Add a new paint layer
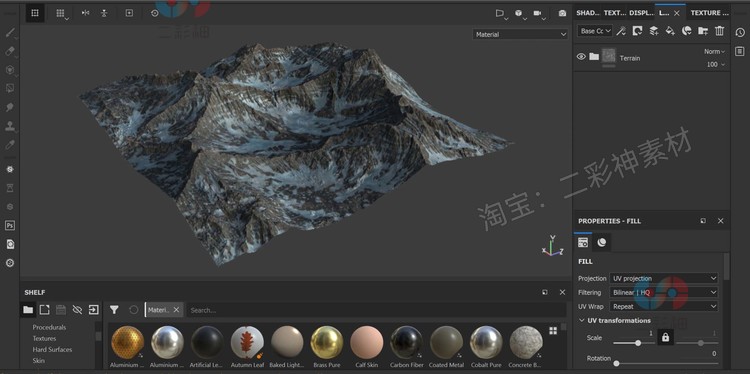750x374 pixels. pos(653,31)
